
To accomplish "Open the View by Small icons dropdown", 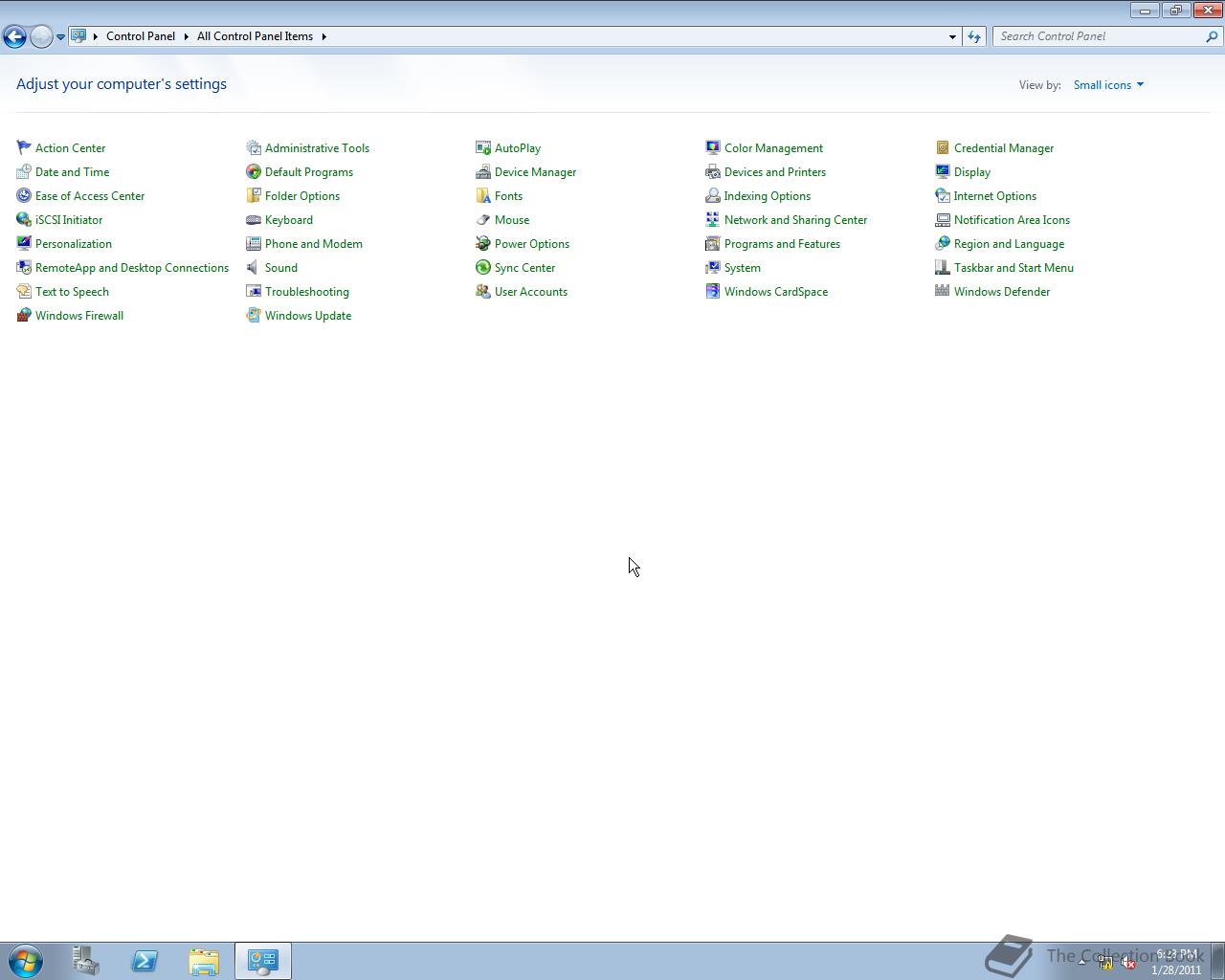I will 1108,84.
